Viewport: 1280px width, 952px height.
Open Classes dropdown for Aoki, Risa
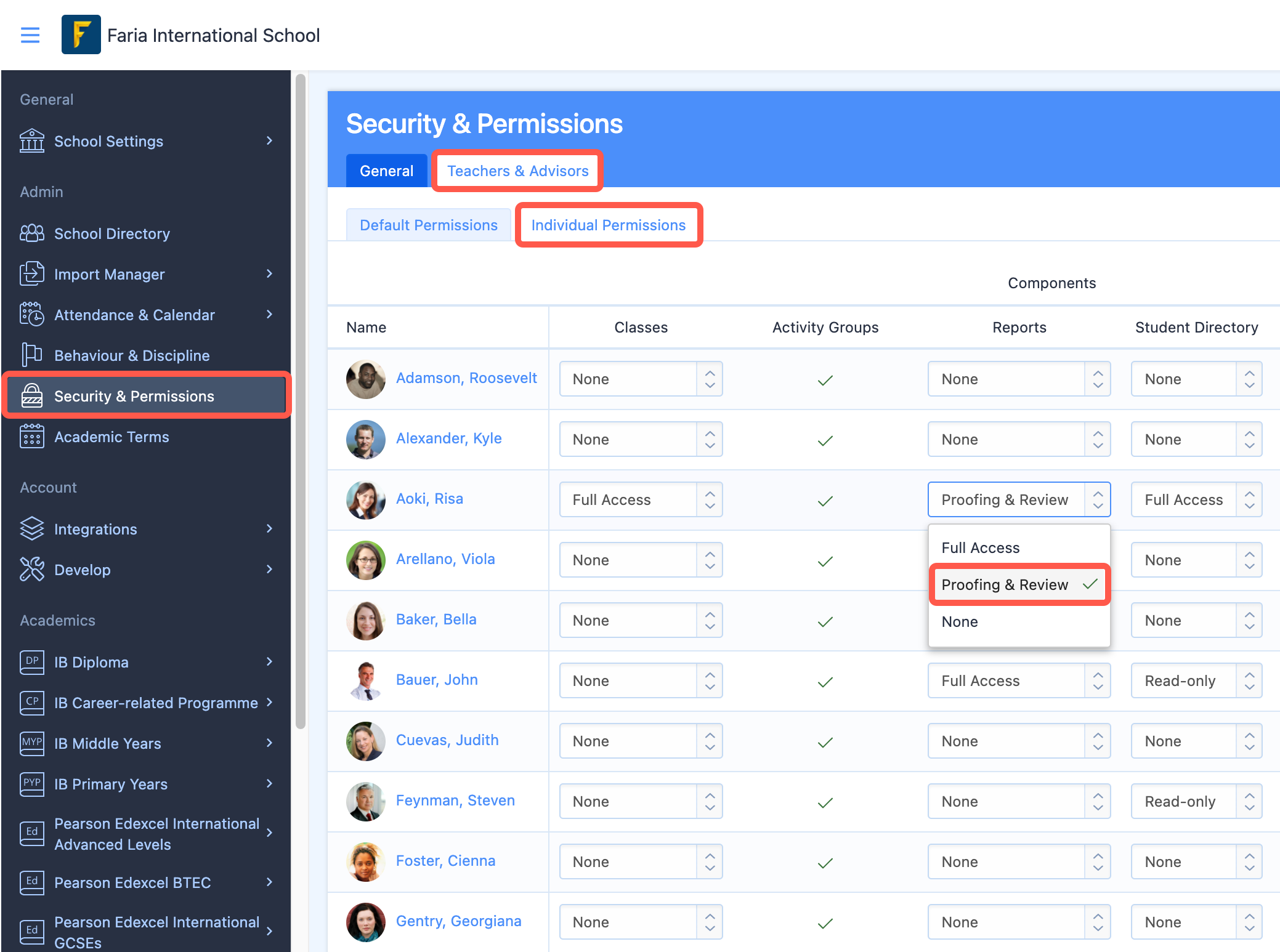pos(641,499)
